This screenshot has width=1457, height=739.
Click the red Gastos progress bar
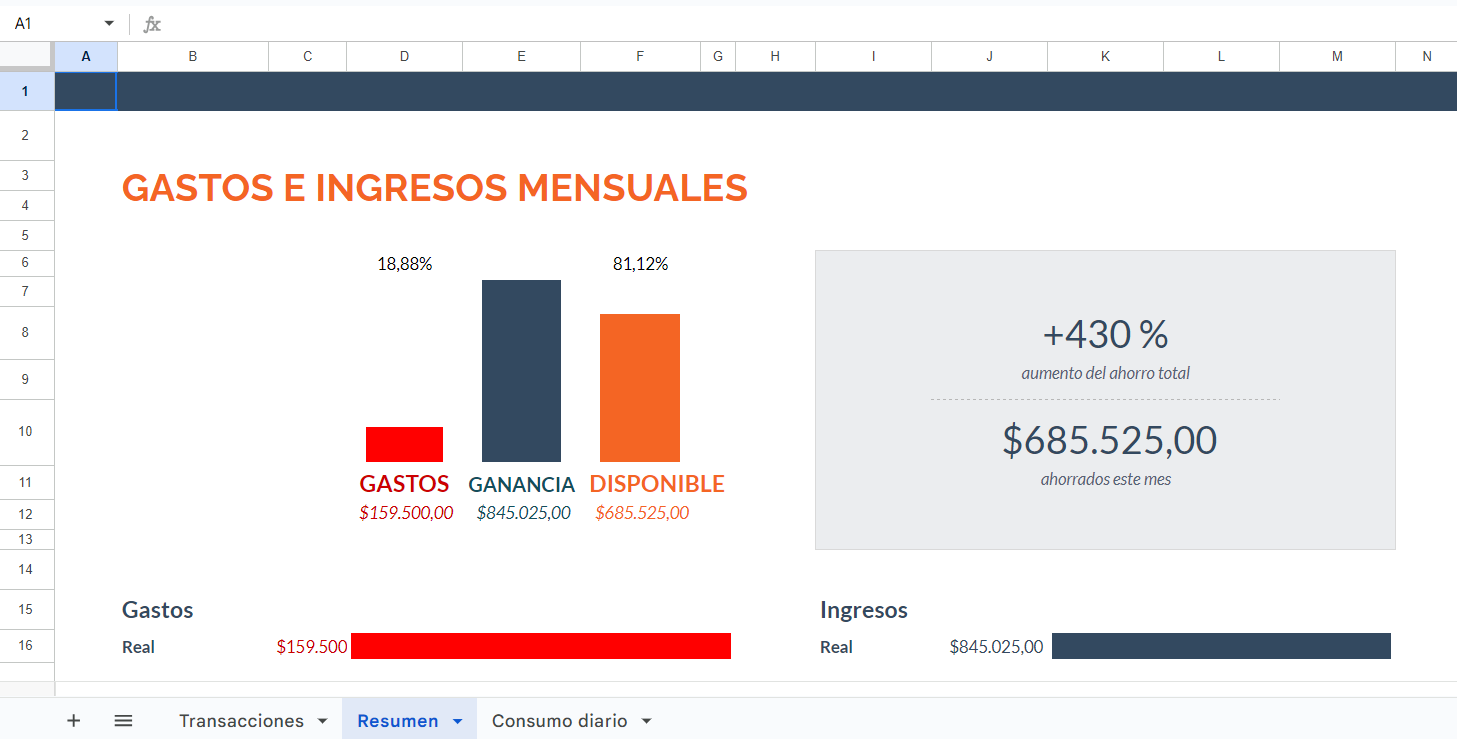tap(540, 646)
